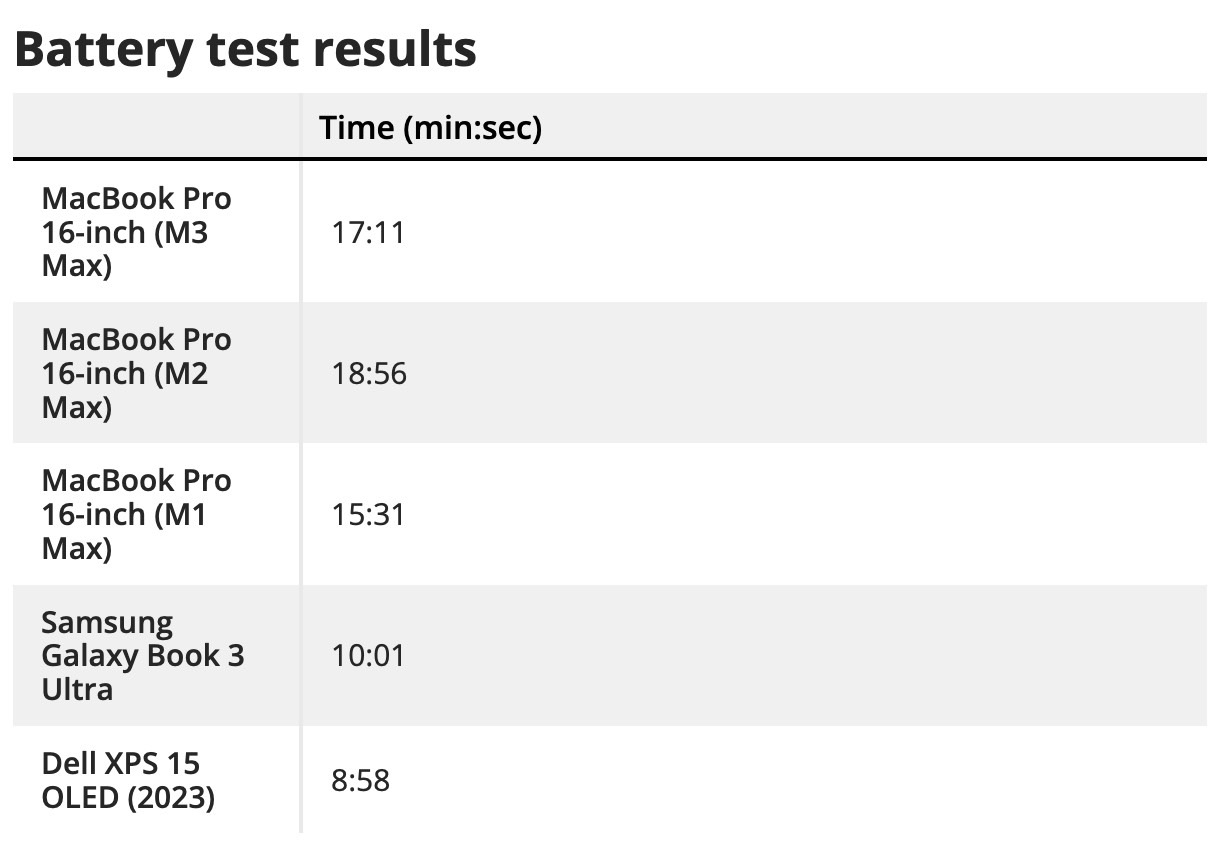Select the Dell XPS 15 OLED (2023) label
Image resolution: width=1216 pixels, height=844 pixels.
(x=128, y=780)
